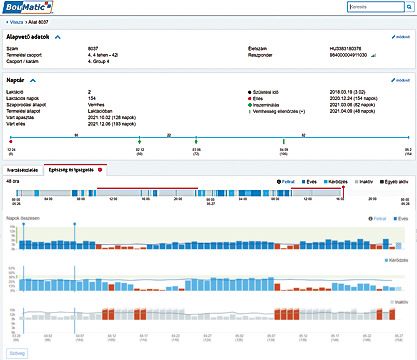Toggle Kérődzés series in the 48-hour legend
Screen dimensions: 417x360
[x=336, y=182]
